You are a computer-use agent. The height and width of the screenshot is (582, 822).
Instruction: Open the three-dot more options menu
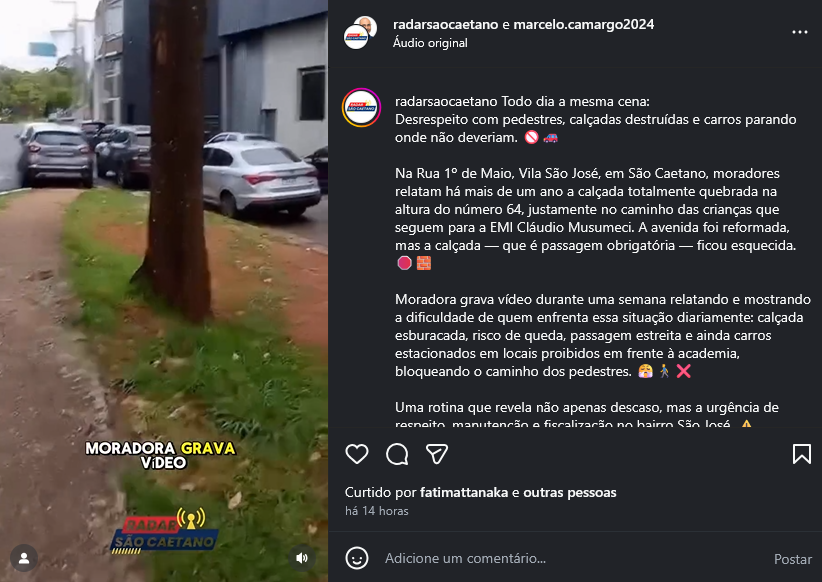pyautogui.click(x=799, y=32)
